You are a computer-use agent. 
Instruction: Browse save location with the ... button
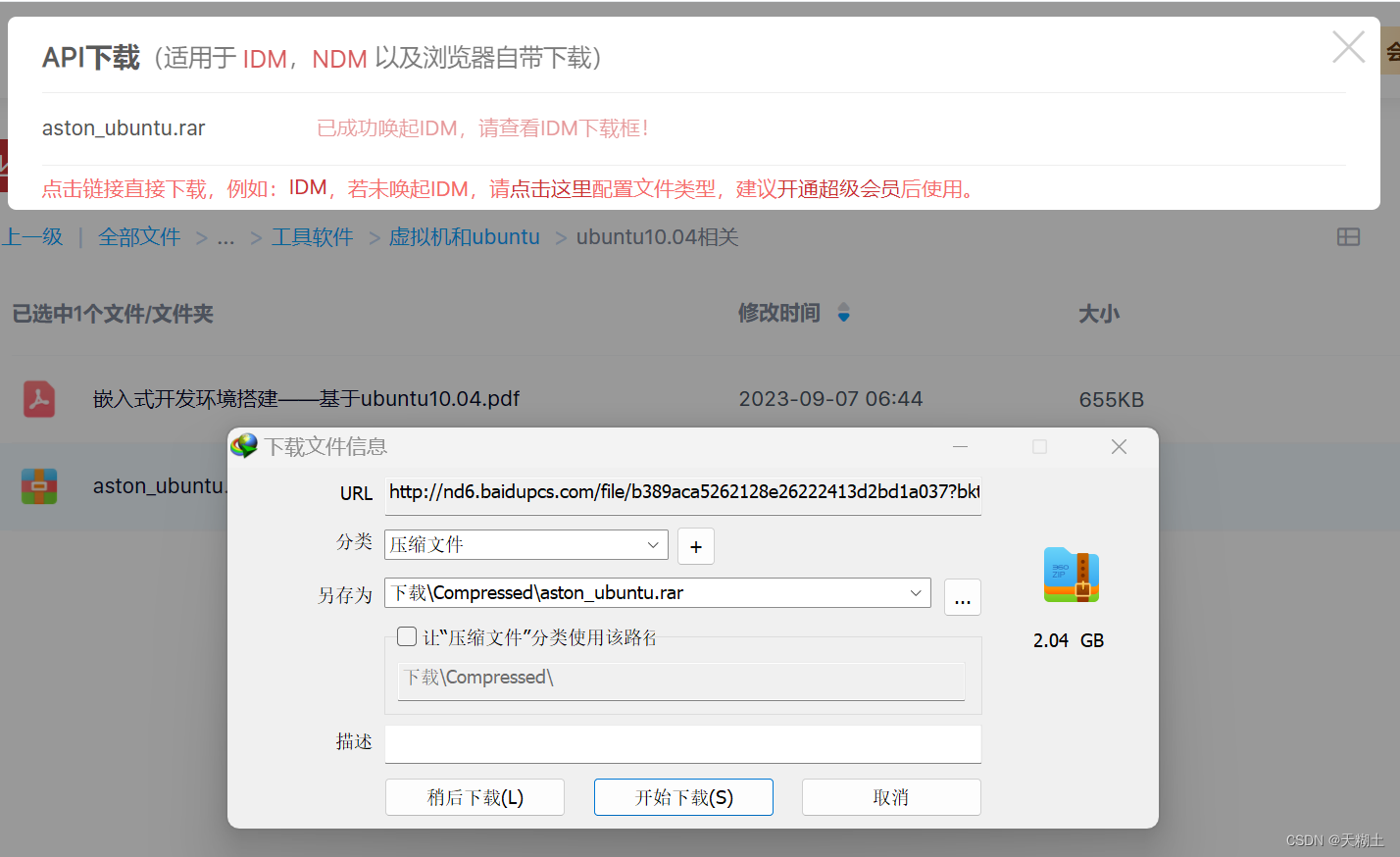click(x=963, y=596)
